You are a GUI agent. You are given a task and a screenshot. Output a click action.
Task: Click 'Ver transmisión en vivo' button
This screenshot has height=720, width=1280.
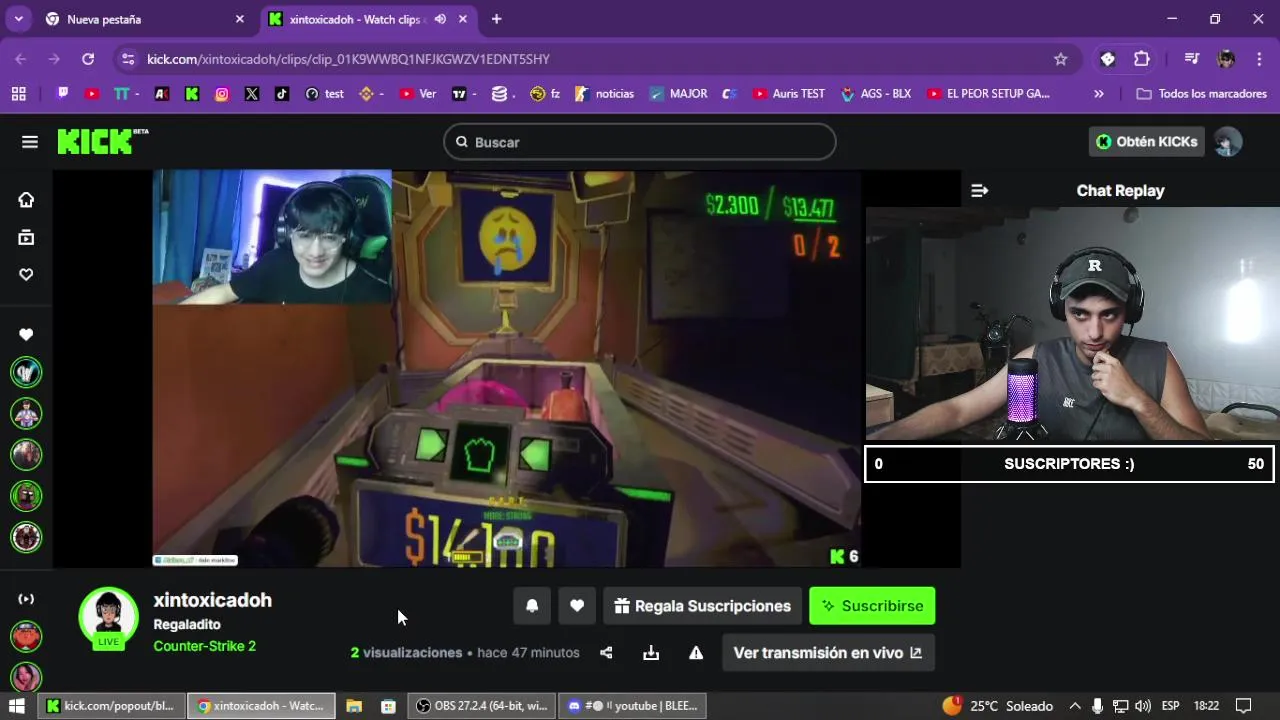click(x=828, y=653)
